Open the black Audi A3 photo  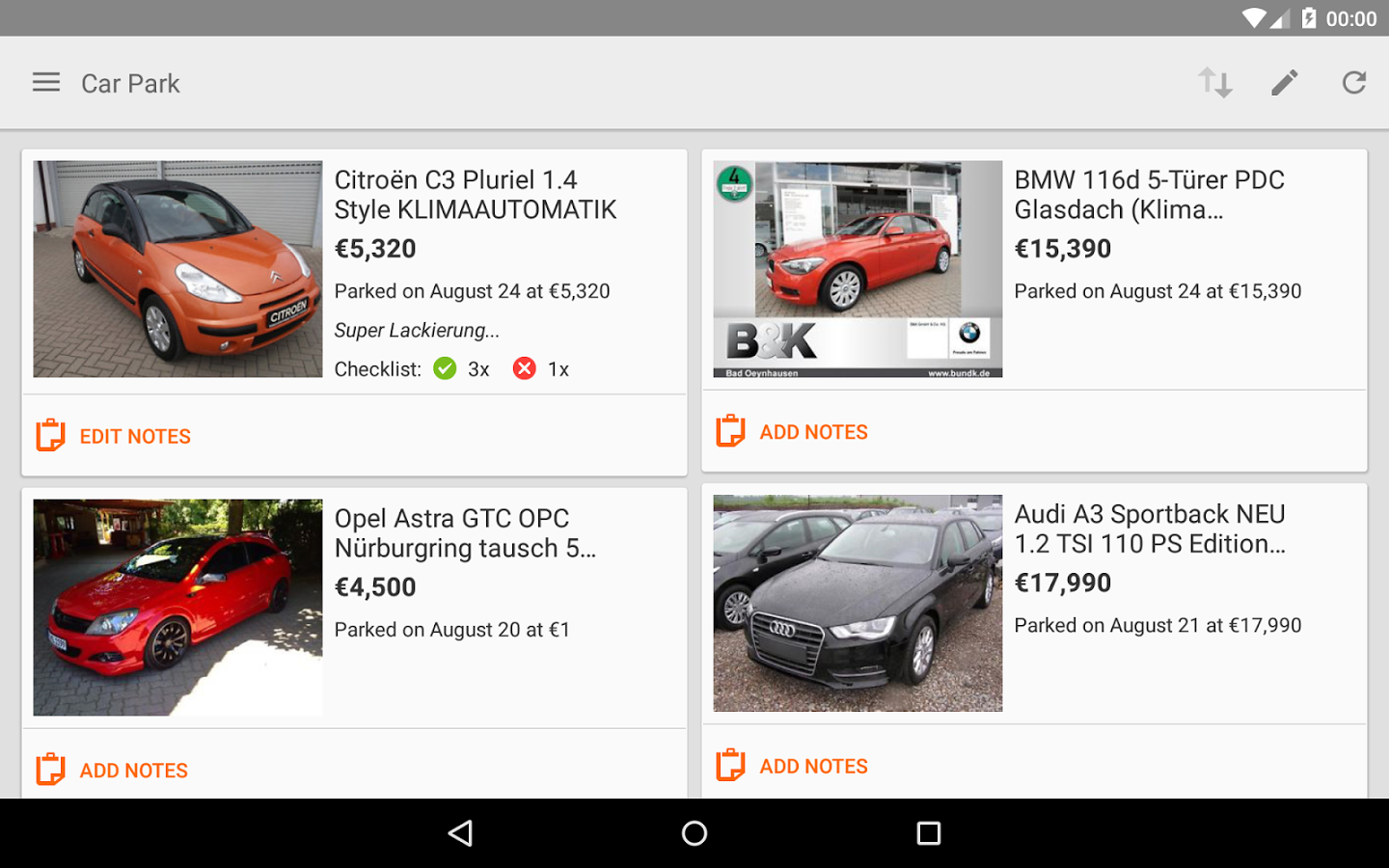tap(858, 604)
